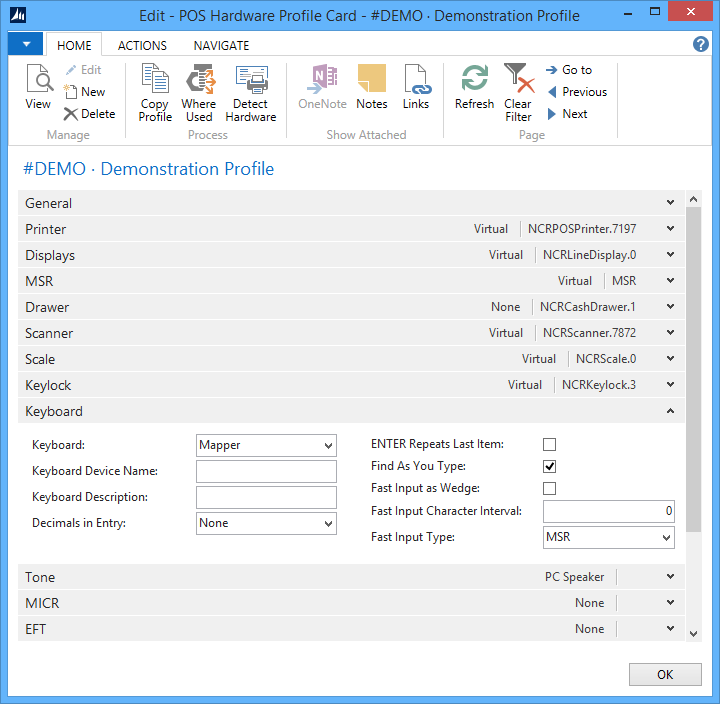Uncheck the Find As You Type checkbox

pos(549,467)
